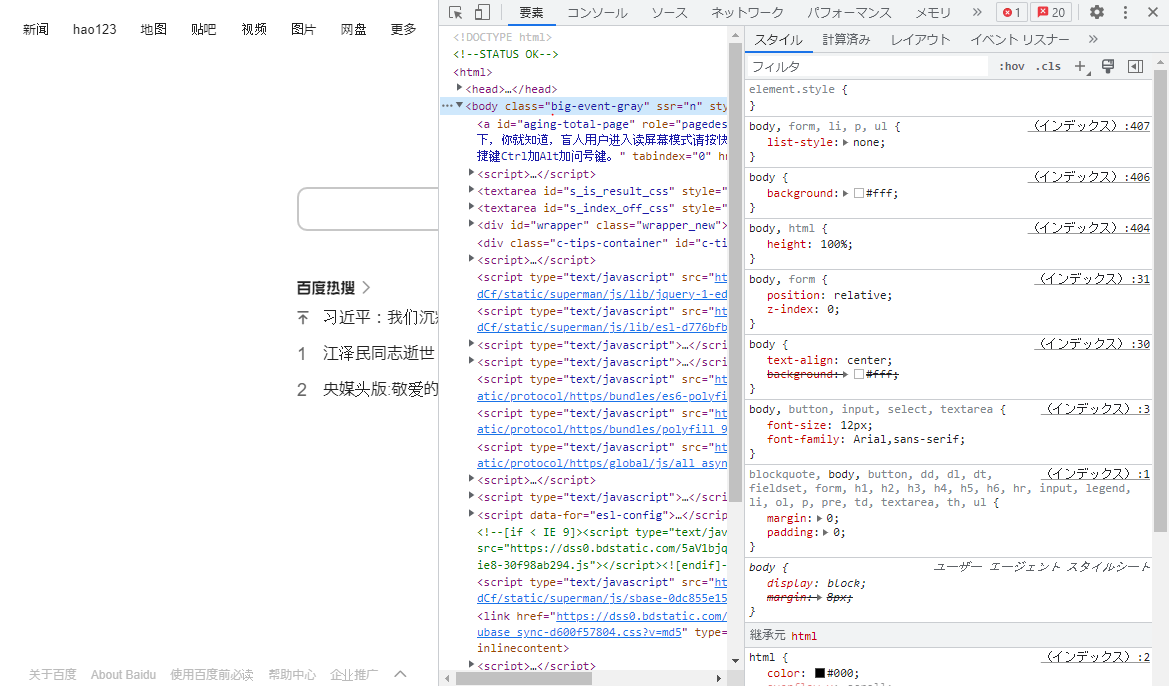The image size is (1169, 686).
Task: Collapse Baidu footer with up chevron
Action: pyautogui.click(x=400, y=674)
